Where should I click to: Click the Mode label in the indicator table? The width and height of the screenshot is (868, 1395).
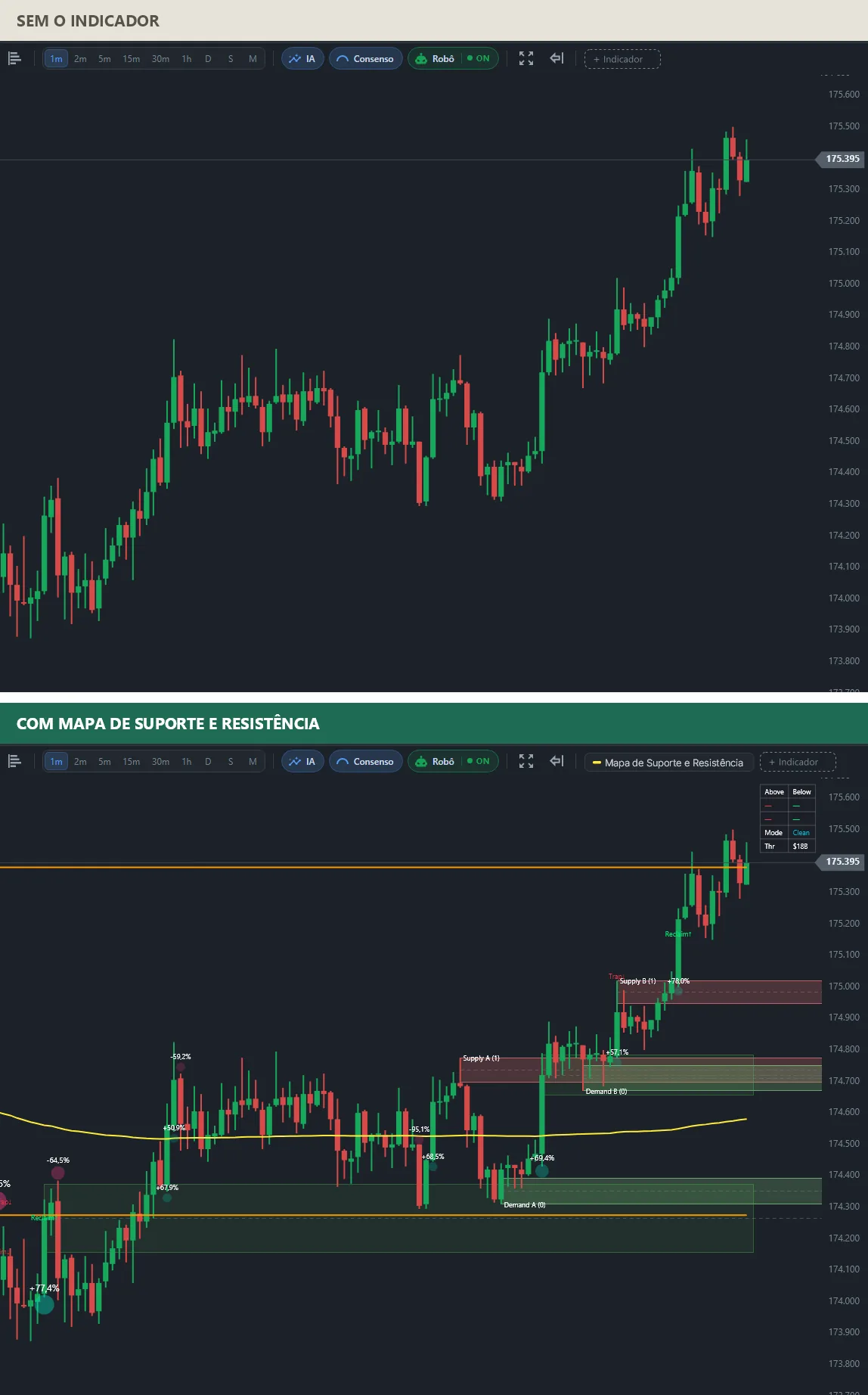(x=773, y=833)
